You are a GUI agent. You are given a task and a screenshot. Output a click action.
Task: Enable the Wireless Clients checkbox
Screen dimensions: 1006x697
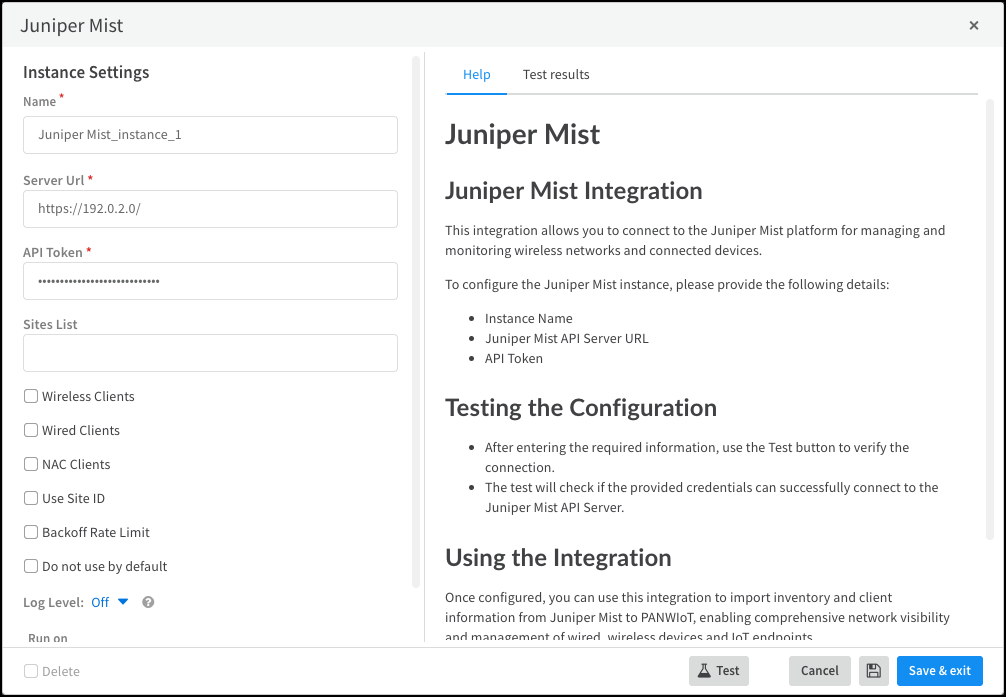click(x=31, y=397)
